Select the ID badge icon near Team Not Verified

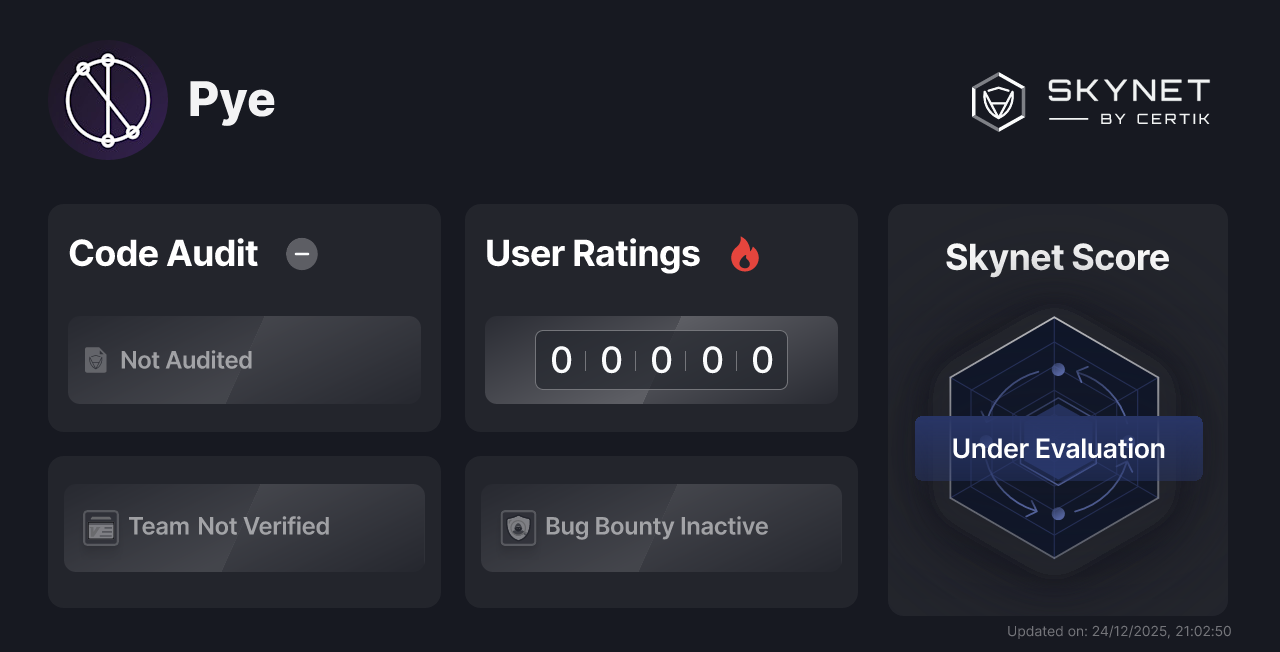[100, 527]
